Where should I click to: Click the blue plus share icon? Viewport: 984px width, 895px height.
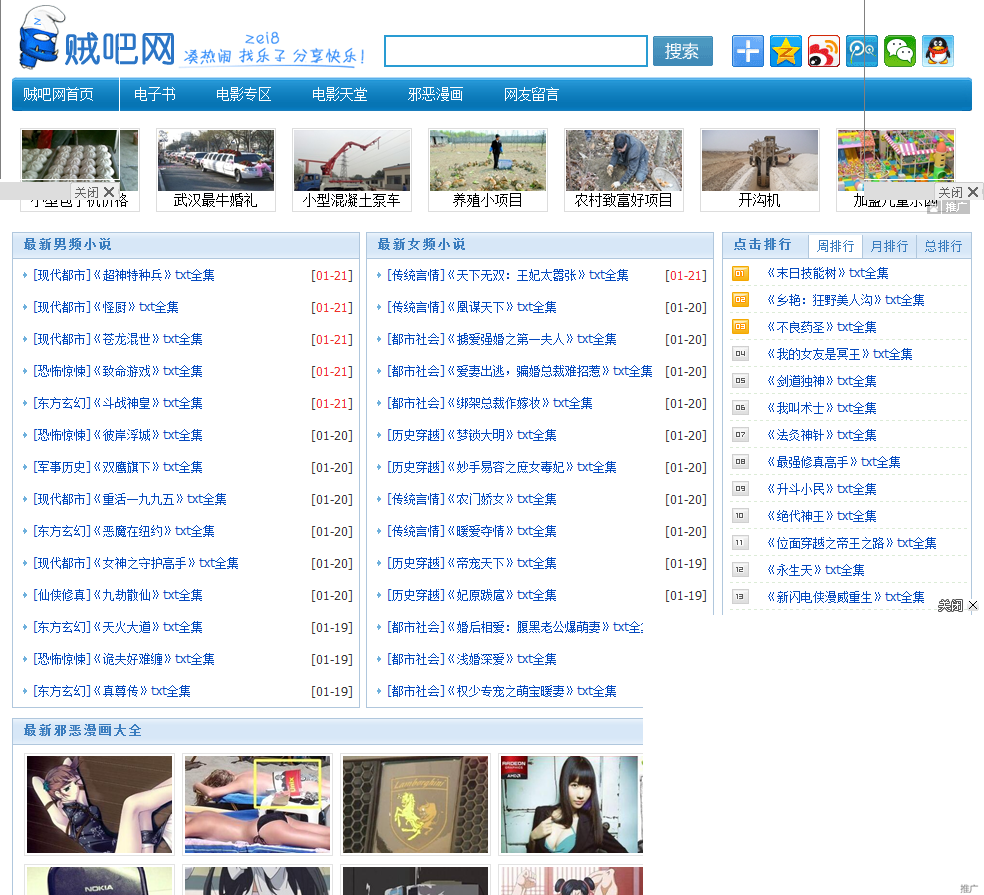pos(747,51)
